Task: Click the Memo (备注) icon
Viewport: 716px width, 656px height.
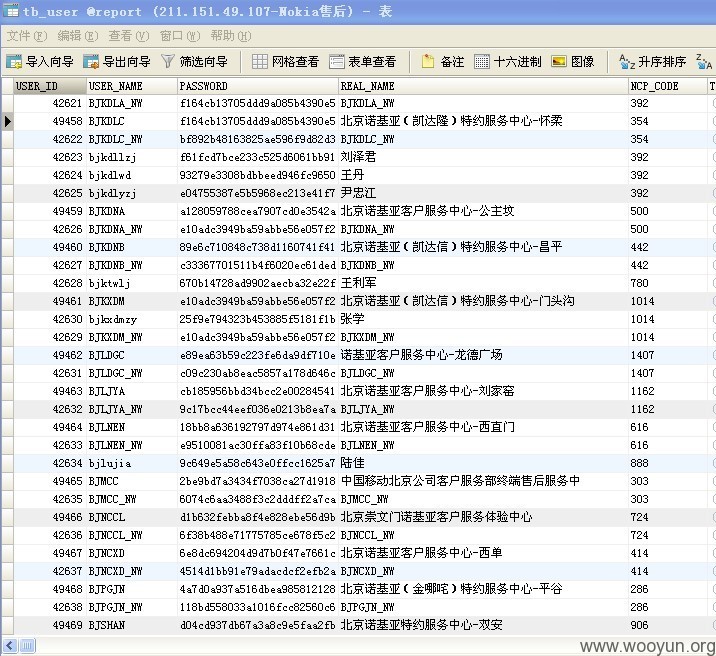Action: point(428,61)
